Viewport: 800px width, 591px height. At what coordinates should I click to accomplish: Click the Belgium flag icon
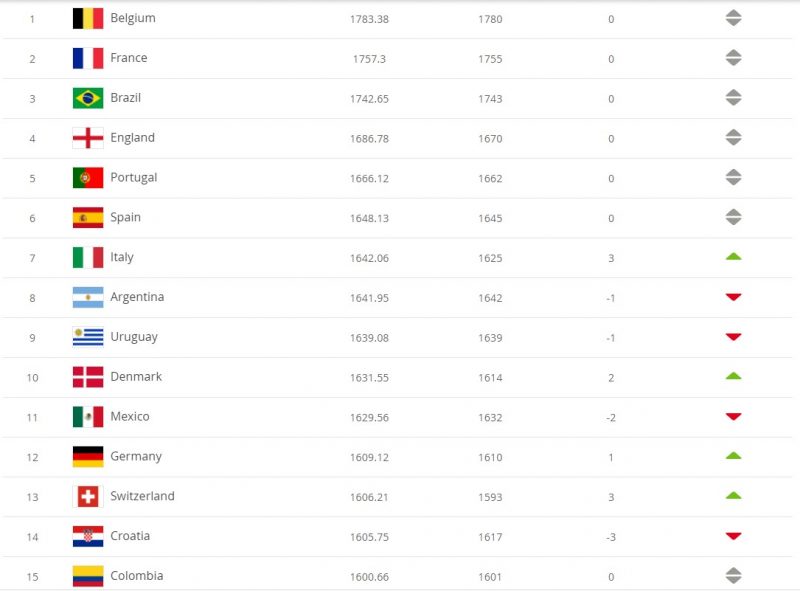[x=88, y=18]
